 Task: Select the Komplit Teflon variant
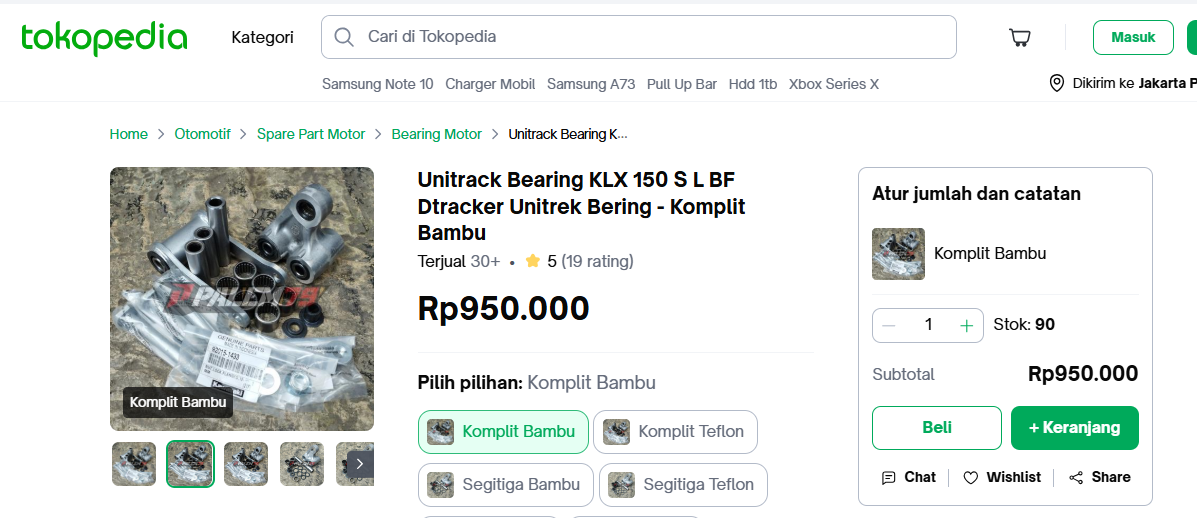(675, 432)
